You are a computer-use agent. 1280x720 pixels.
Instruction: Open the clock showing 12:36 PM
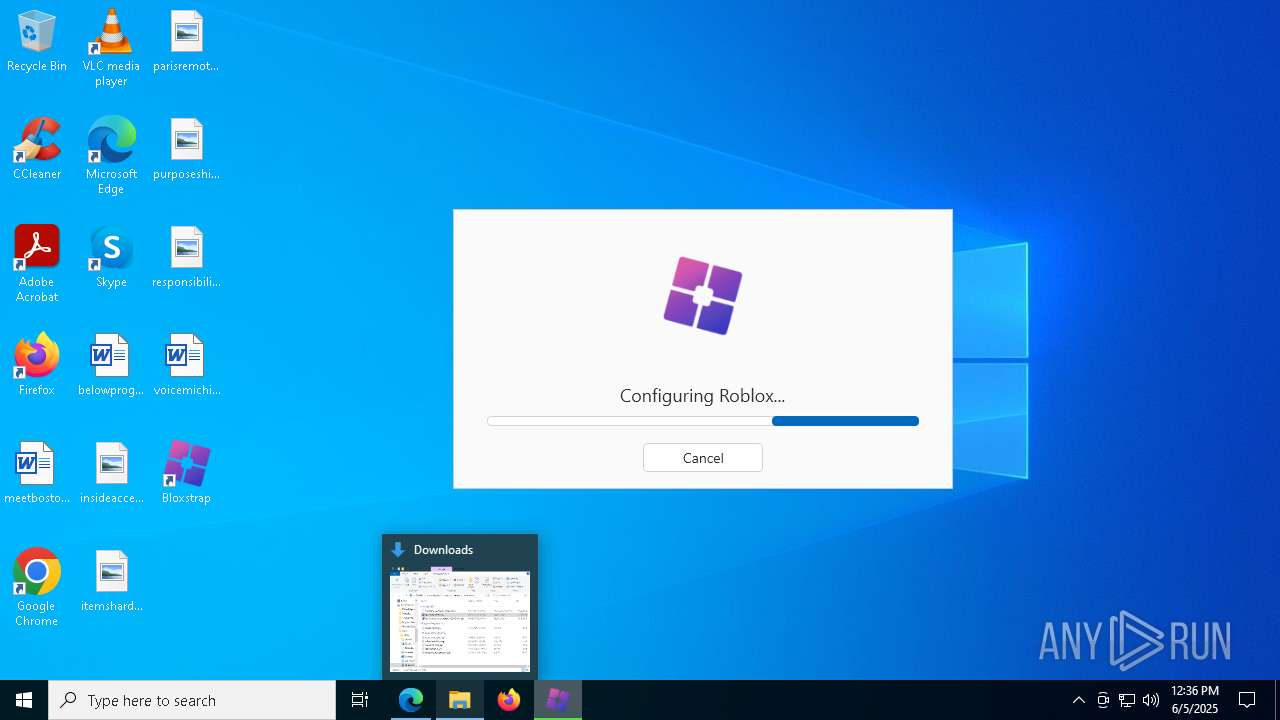(x=1194, y=700)
